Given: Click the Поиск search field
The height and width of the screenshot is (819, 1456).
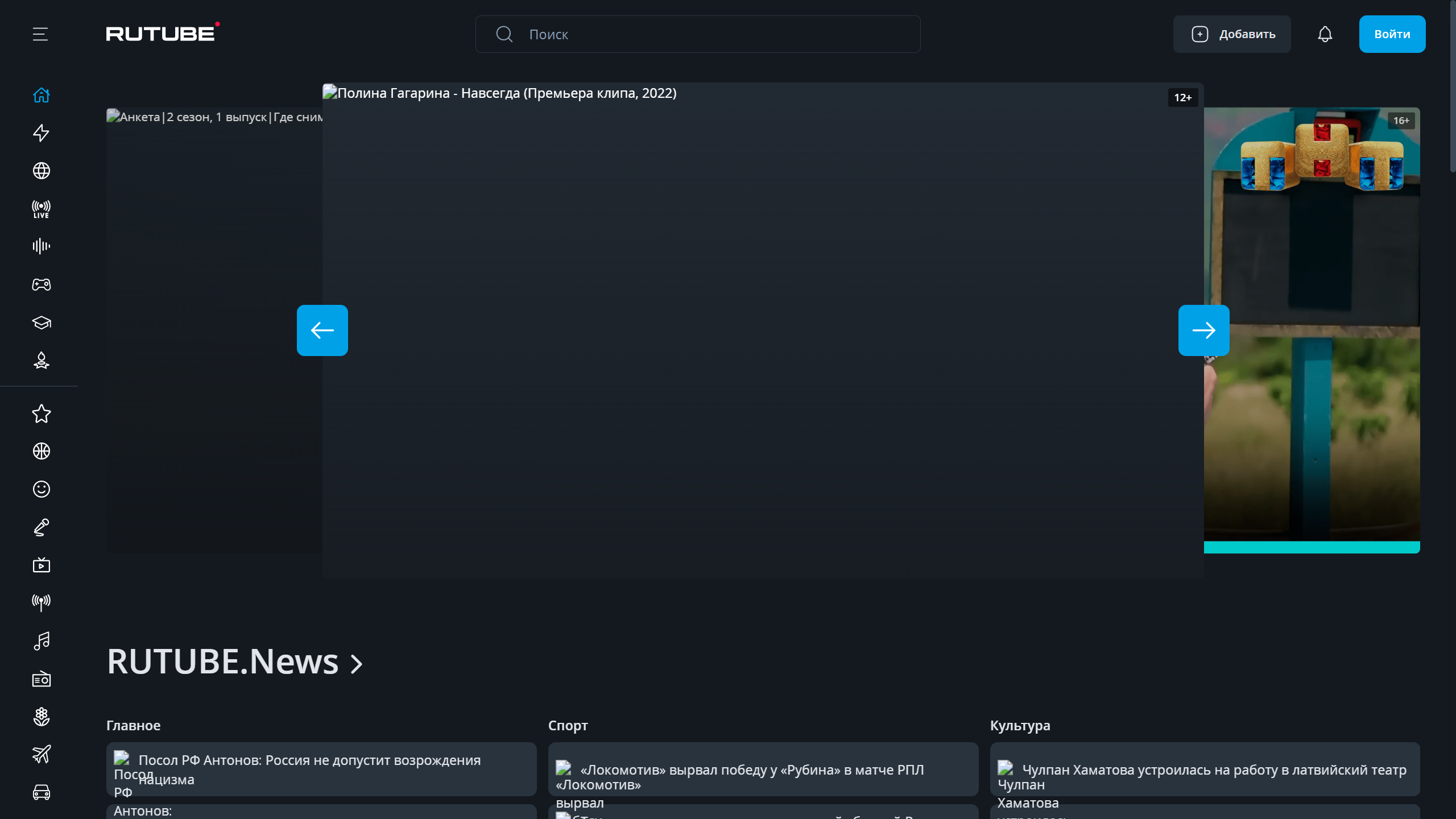Looking at the screenshot, I should (x=697, y=34).
